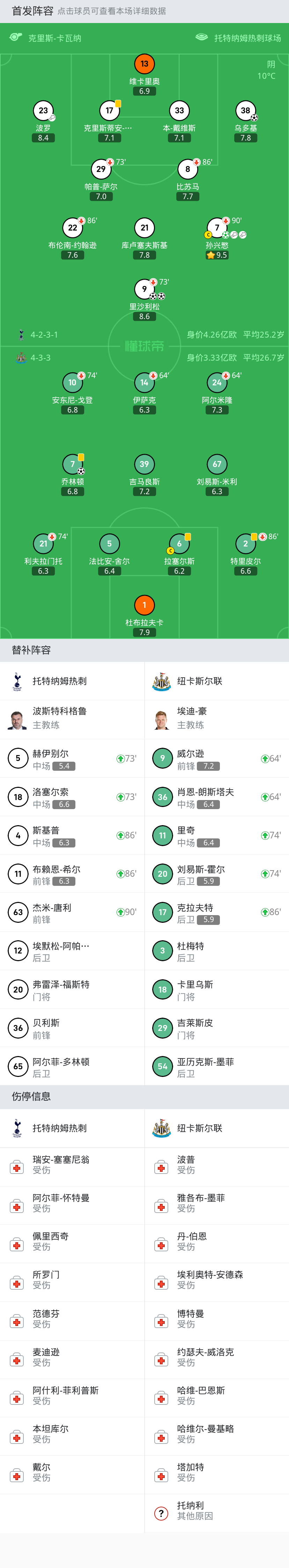Tap 乔林顿 number 7 yellow-card player
Viewport: 289px width, 1568px height.
[73, 464]
